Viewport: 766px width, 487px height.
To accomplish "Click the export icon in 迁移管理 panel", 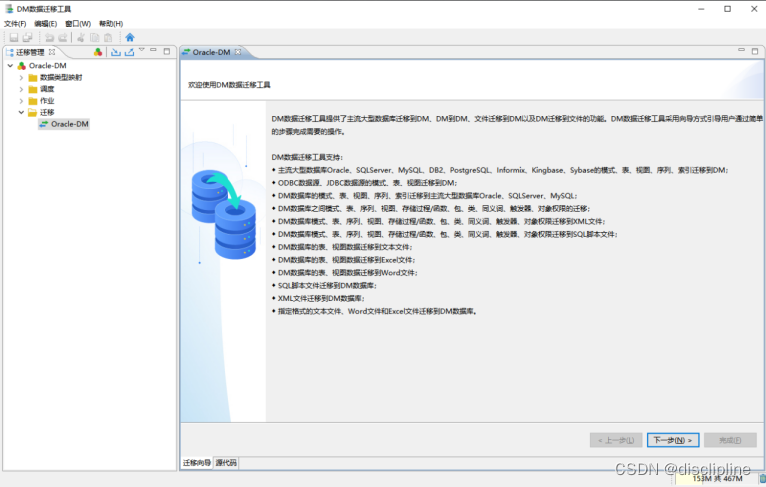I will click(129, 52).
